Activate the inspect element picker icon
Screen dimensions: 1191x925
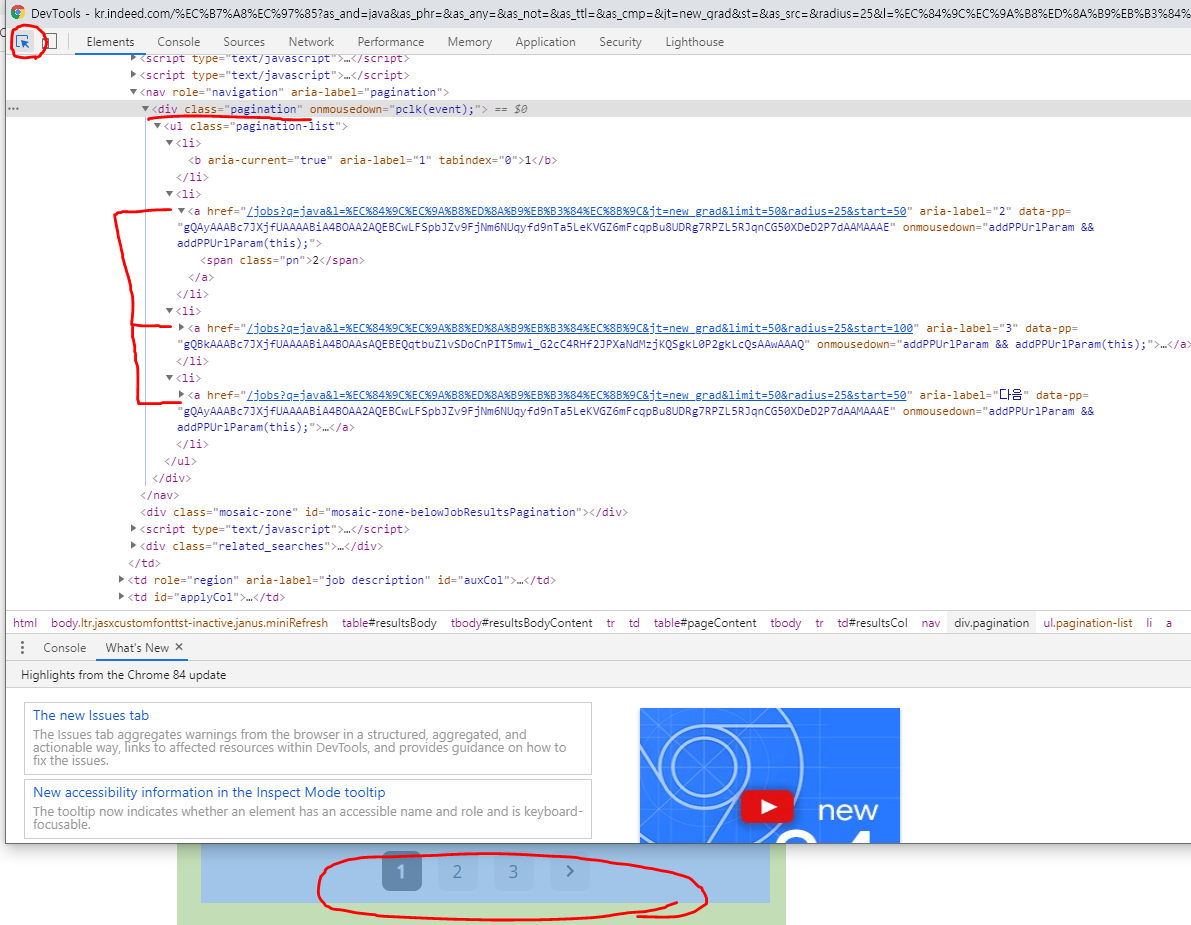tap(24, 42)
